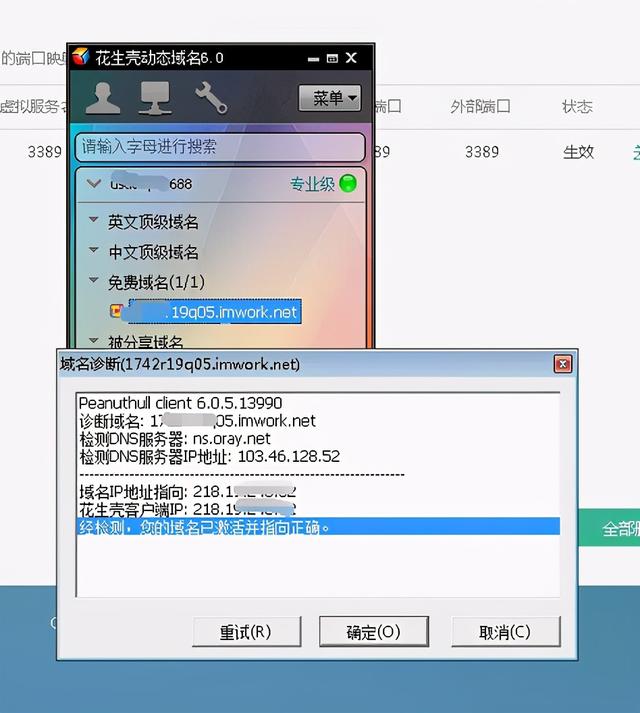Select the 诊断域名 line in diagnosis

(197, 421)
